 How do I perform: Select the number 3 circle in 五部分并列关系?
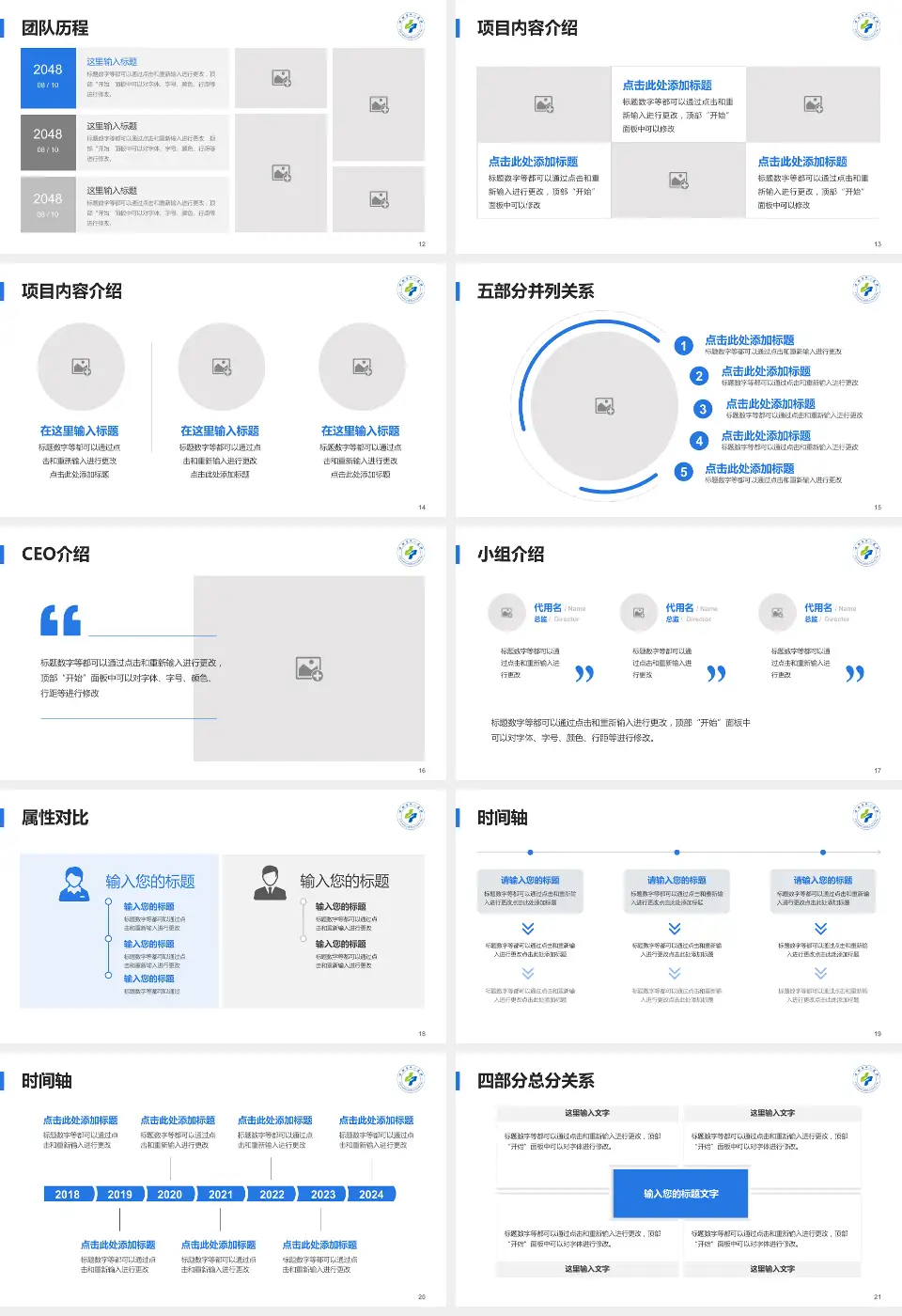[702, 409]
